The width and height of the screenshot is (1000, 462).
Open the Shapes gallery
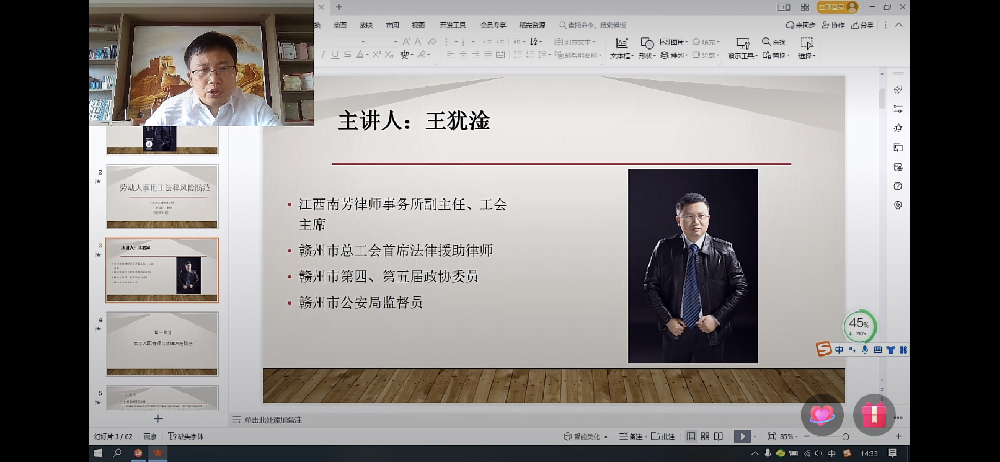point(647,48)
